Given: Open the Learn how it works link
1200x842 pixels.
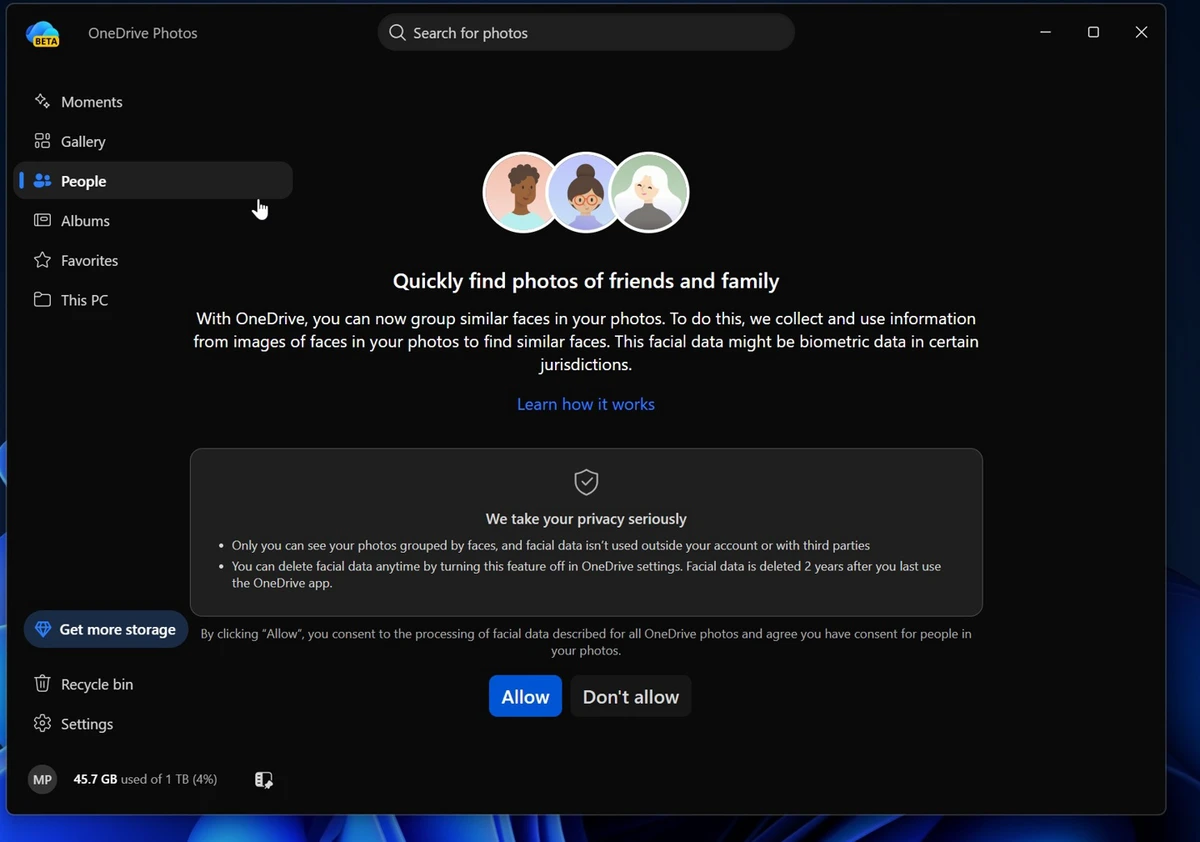Looking at the screenshot, I should [x=586, y=404].
